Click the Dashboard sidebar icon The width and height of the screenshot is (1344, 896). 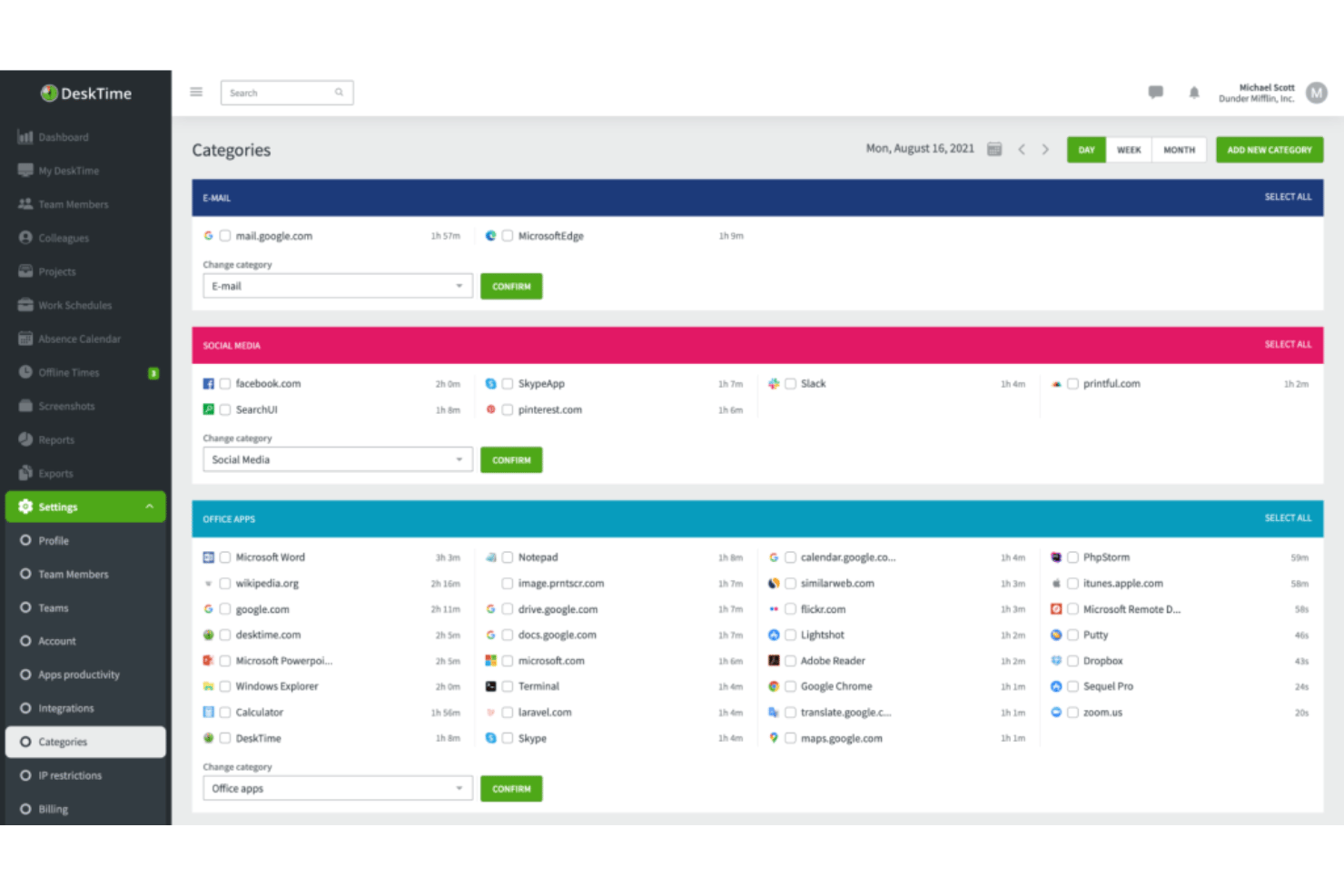pos(25,137)
